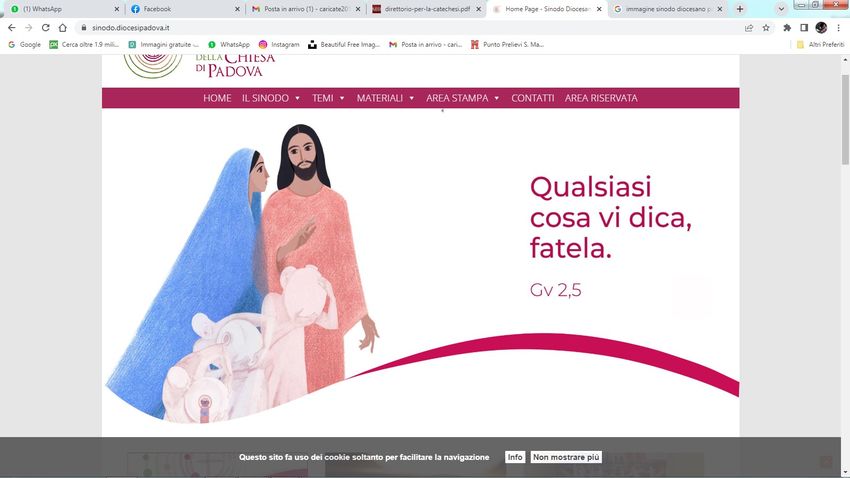The width and height of the screenshot is (850, 478).
Task: Reload the page with the refresh icon
Action: tap(46, 28)
